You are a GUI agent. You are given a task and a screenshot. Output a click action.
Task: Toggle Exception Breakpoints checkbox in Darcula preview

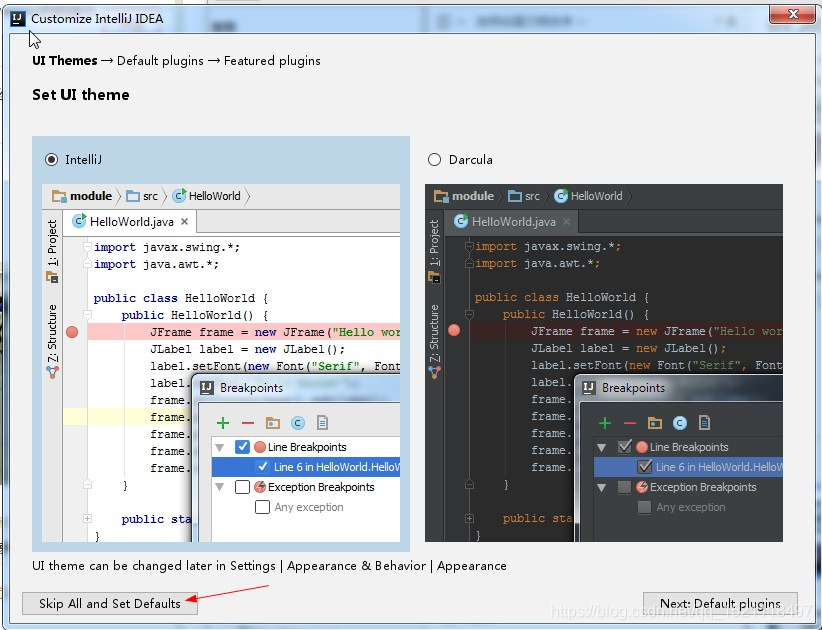[x=624, y=487]
